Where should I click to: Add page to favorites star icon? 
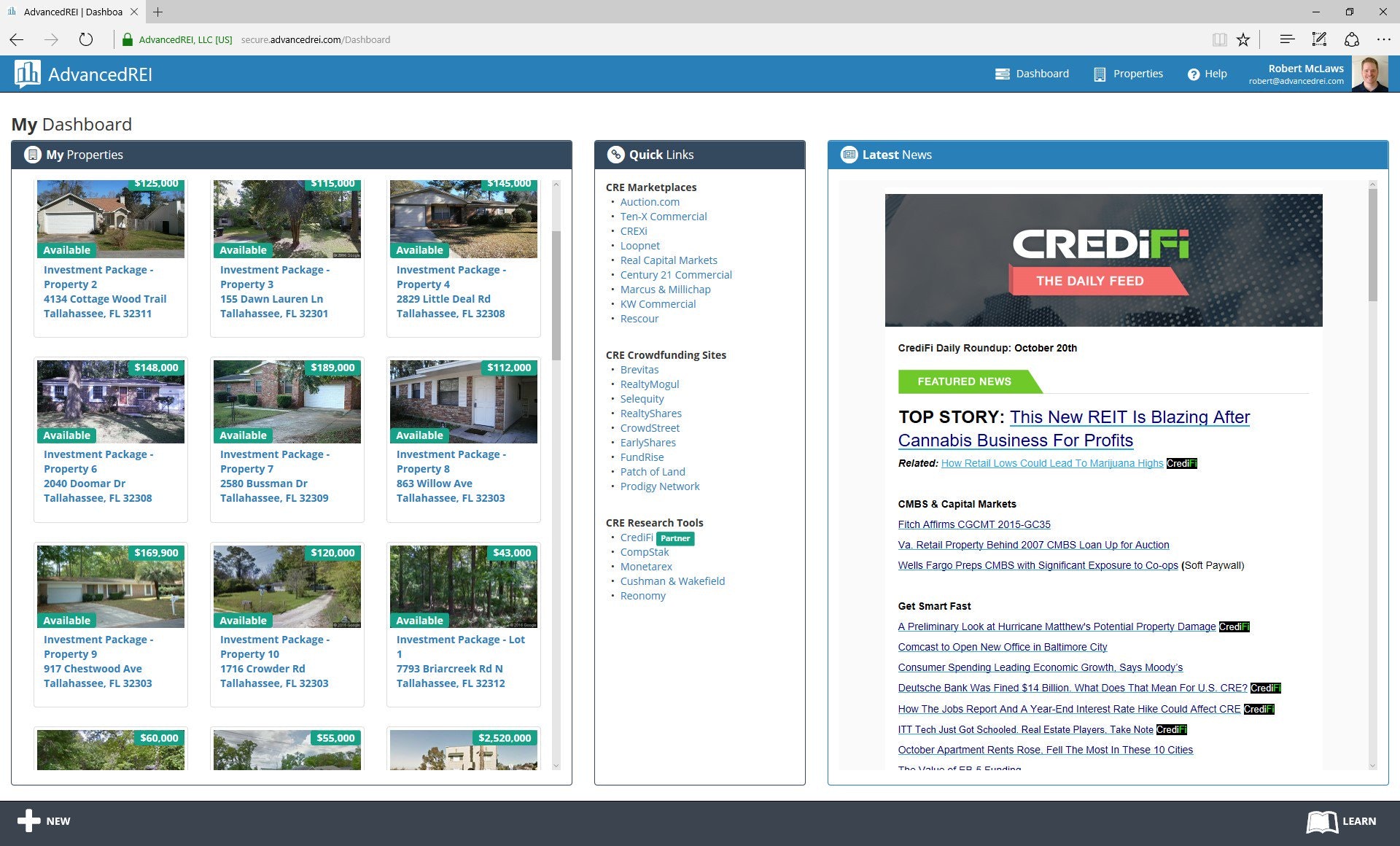tap(1243, 40)
